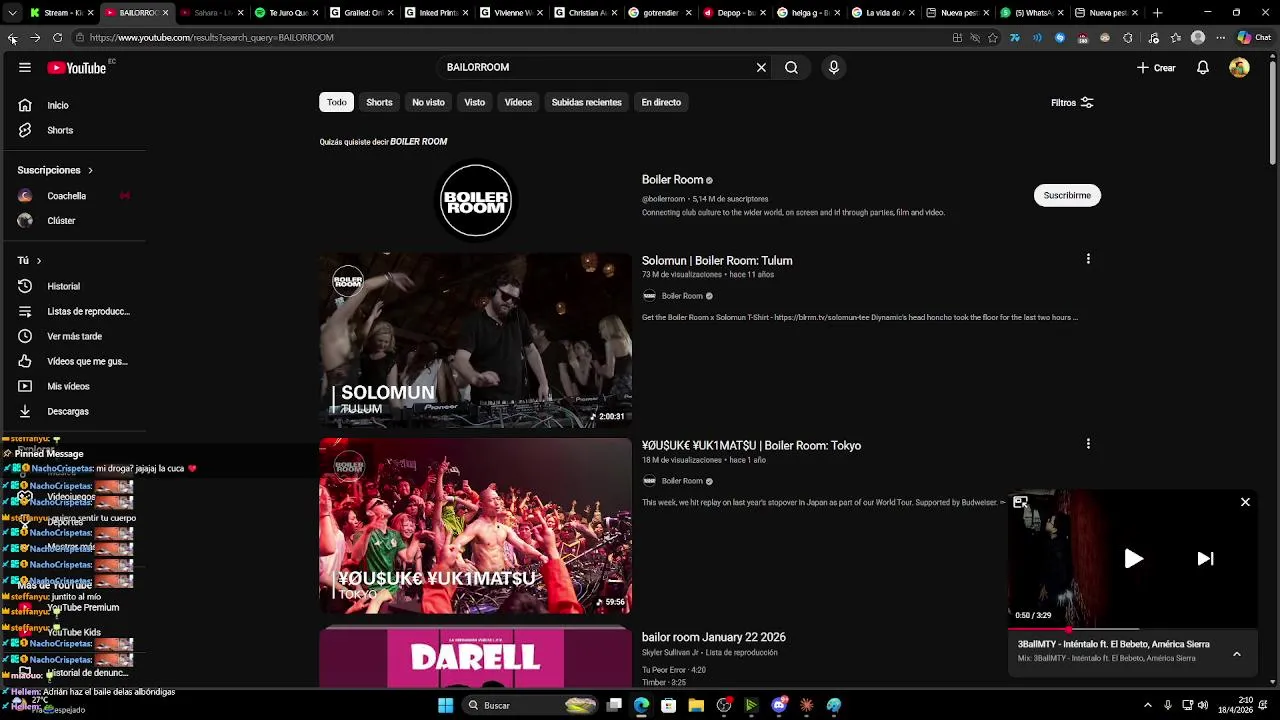Click Windows taskbar Buscar search box

[x=532, y=706]
